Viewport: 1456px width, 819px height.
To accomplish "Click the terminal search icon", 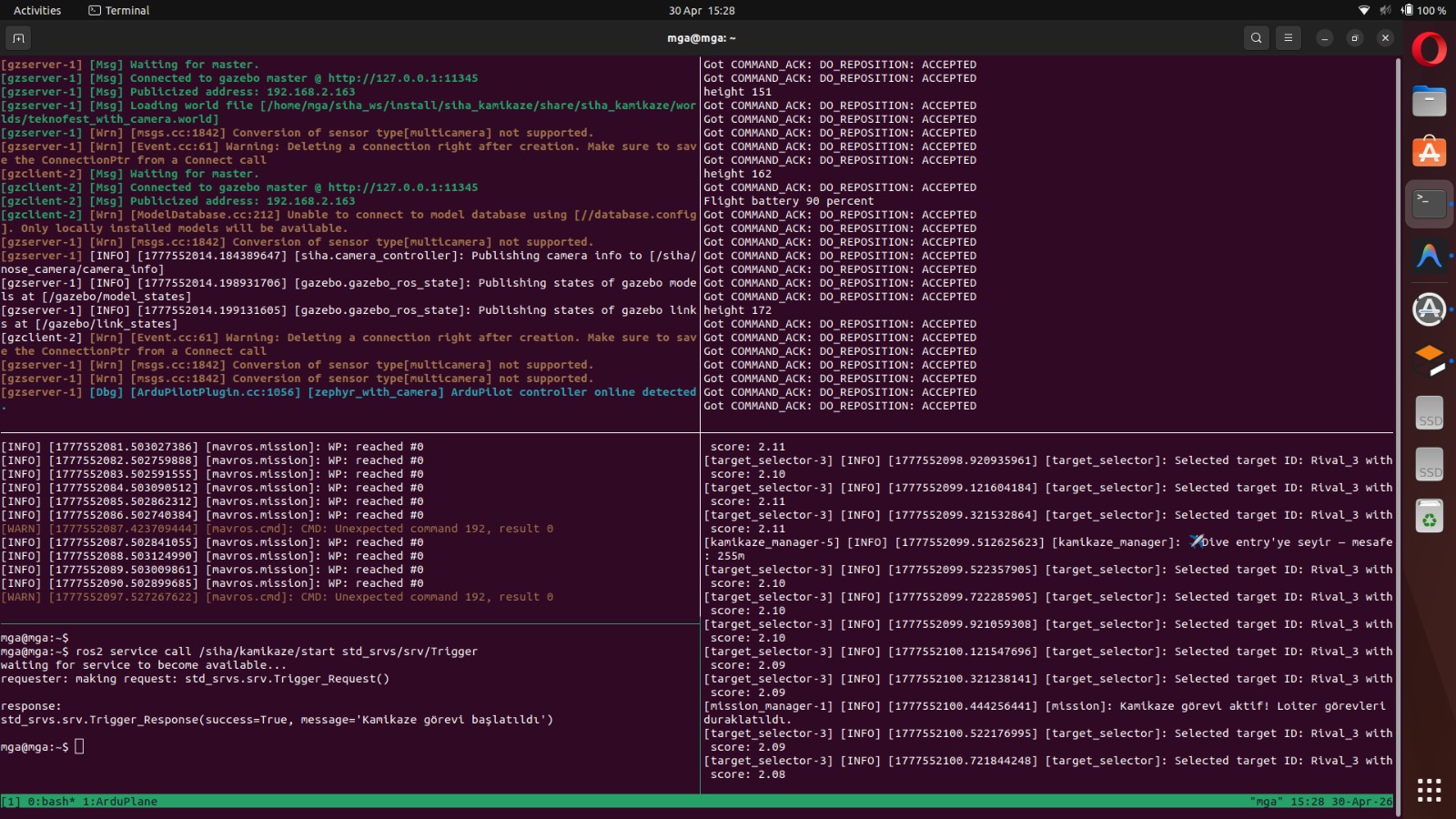I will [x=1256, y=38].
